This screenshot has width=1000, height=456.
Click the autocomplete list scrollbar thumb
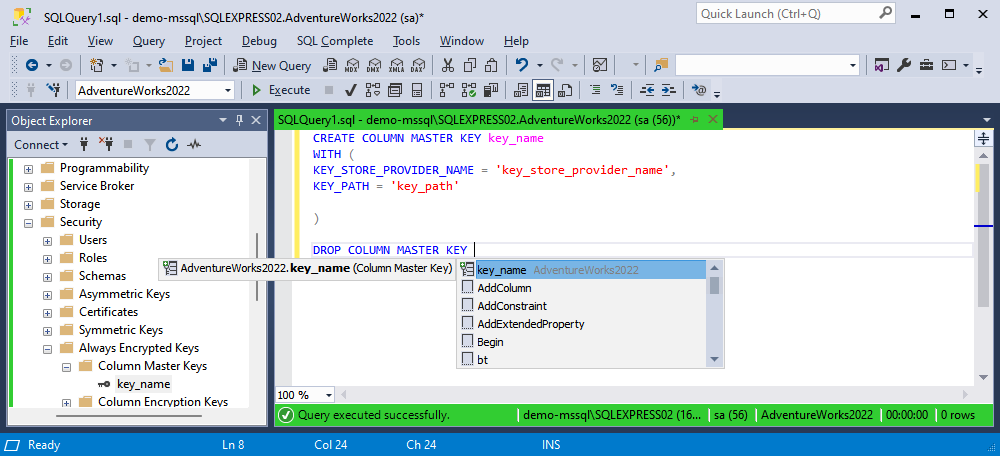coord(714,285)
